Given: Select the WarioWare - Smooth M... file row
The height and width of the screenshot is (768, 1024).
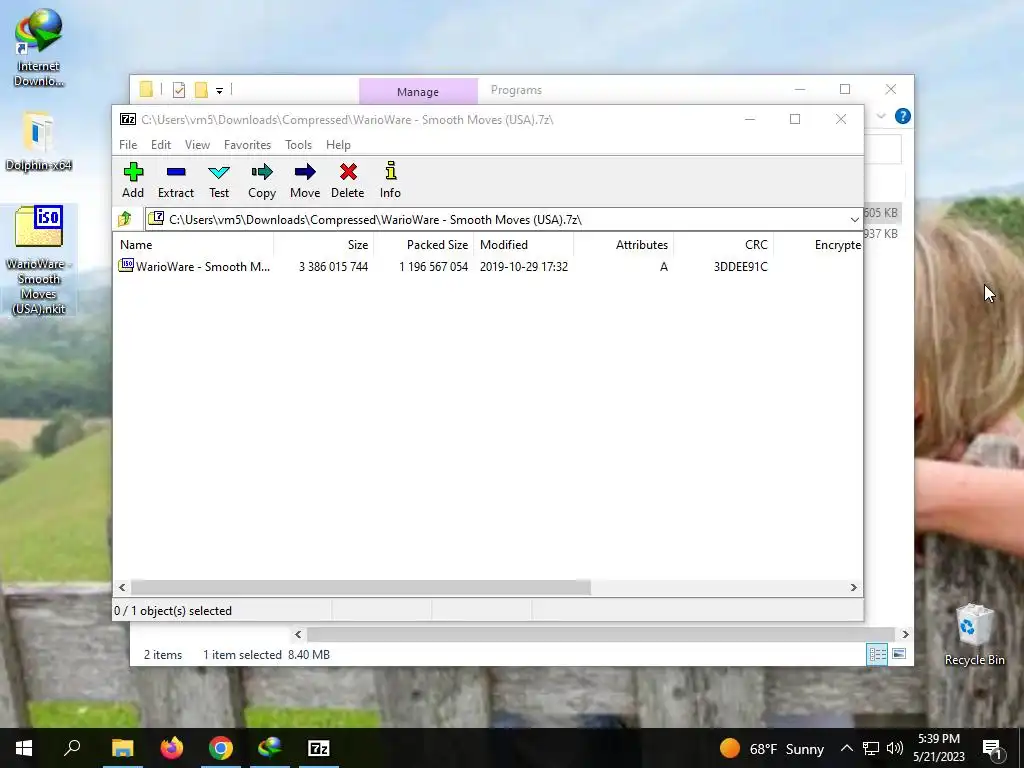Looking at the screenshot, I should [488, 266].
